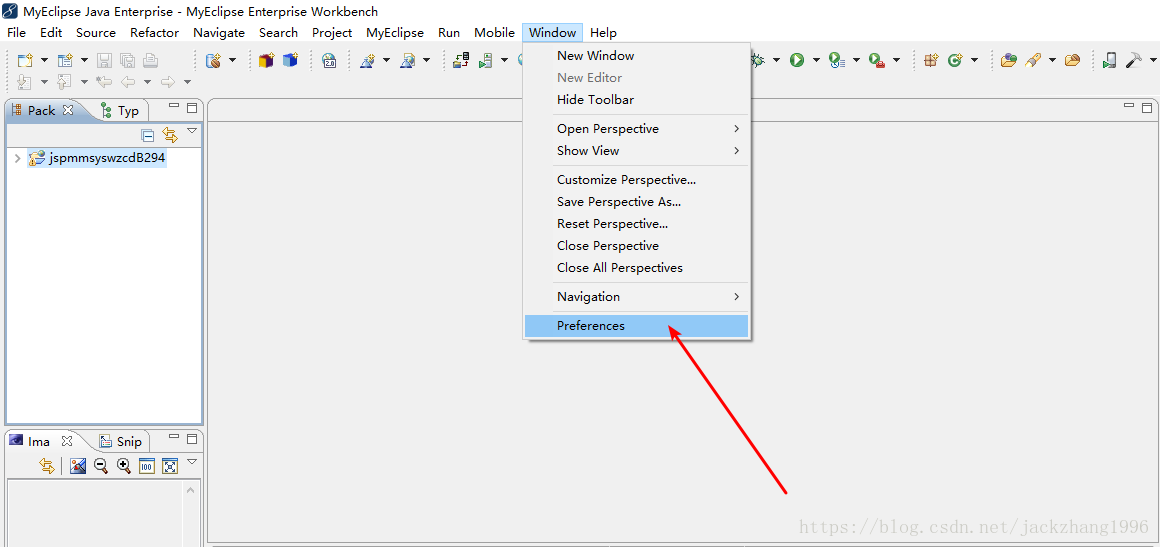Screen dimensions: 1160x547
Task: Click the Save floppy disk icon
Action: [105, 60]
